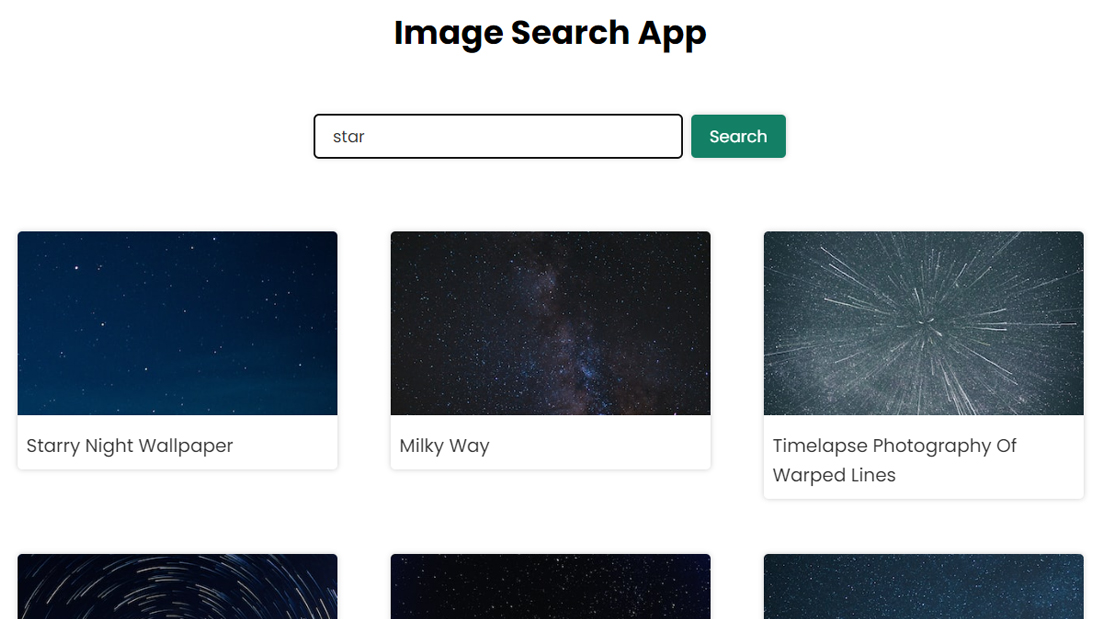Screen dimensions: 1100x619
Task: Click the typed word "star" in search box
Action: (348, 137)
